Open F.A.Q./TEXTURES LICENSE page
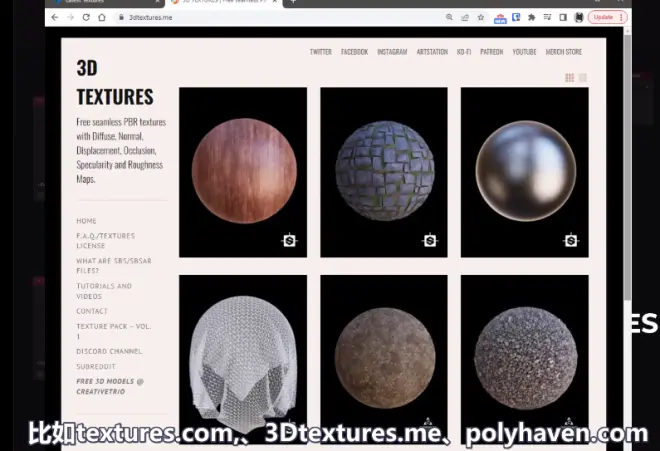Viewport: 660px width, 451px height. point(106,240)
